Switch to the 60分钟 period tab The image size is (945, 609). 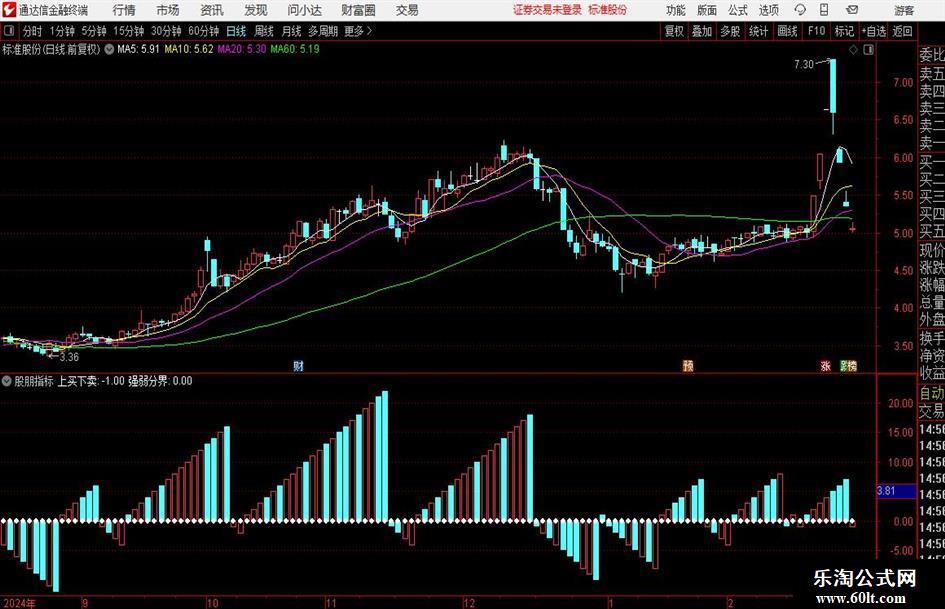204,31
